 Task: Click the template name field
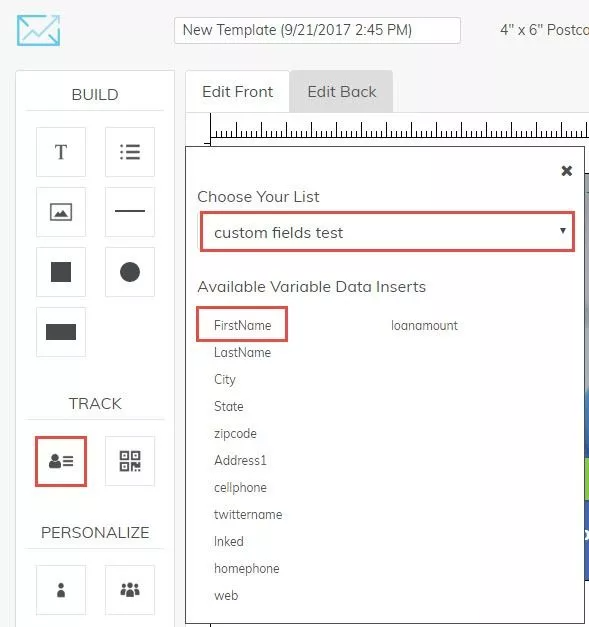(x=317, y=30)
